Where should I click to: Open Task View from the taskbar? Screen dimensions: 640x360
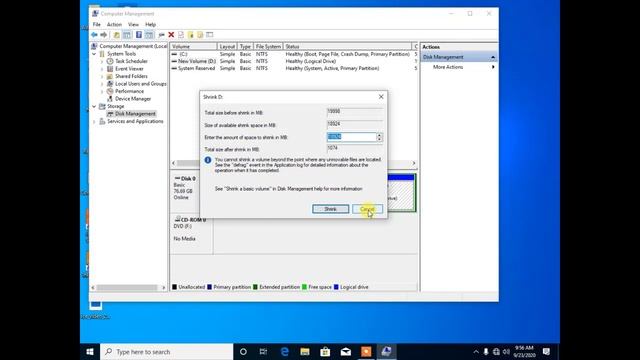point(263,351)
